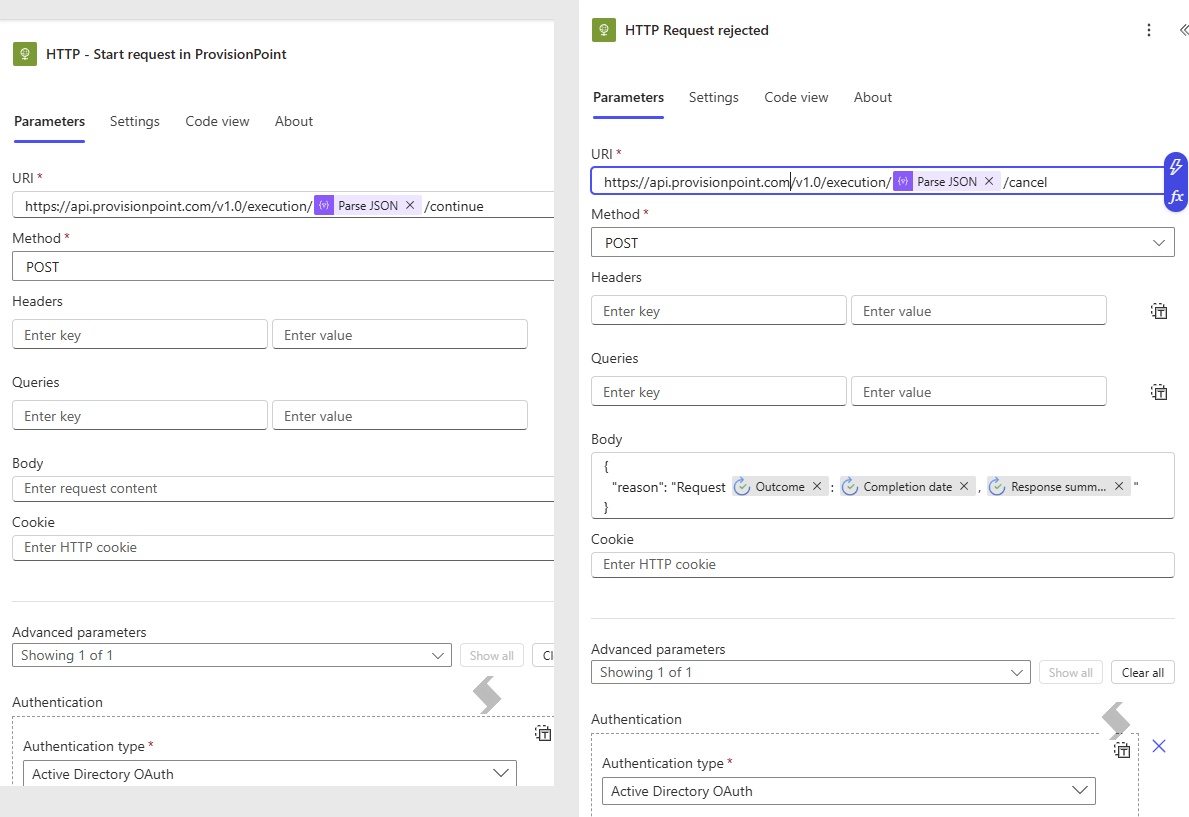Open About tab in Start request panel

point(293,121)
